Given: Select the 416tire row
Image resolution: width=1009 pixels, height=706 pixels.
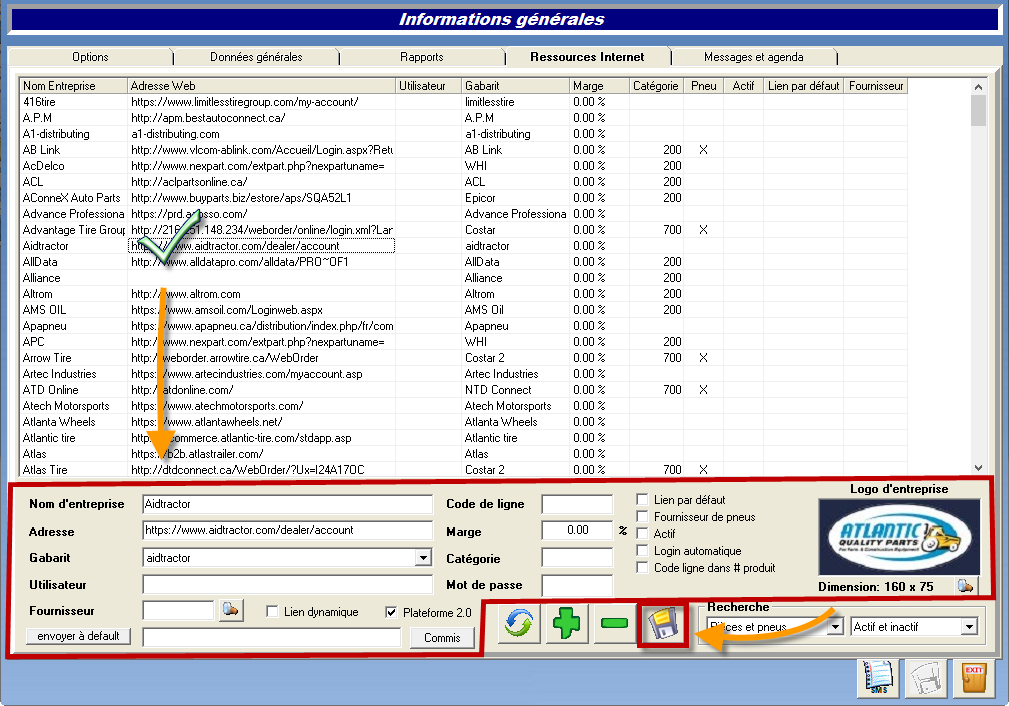Looking at the screenshot, I should point(463,102).
